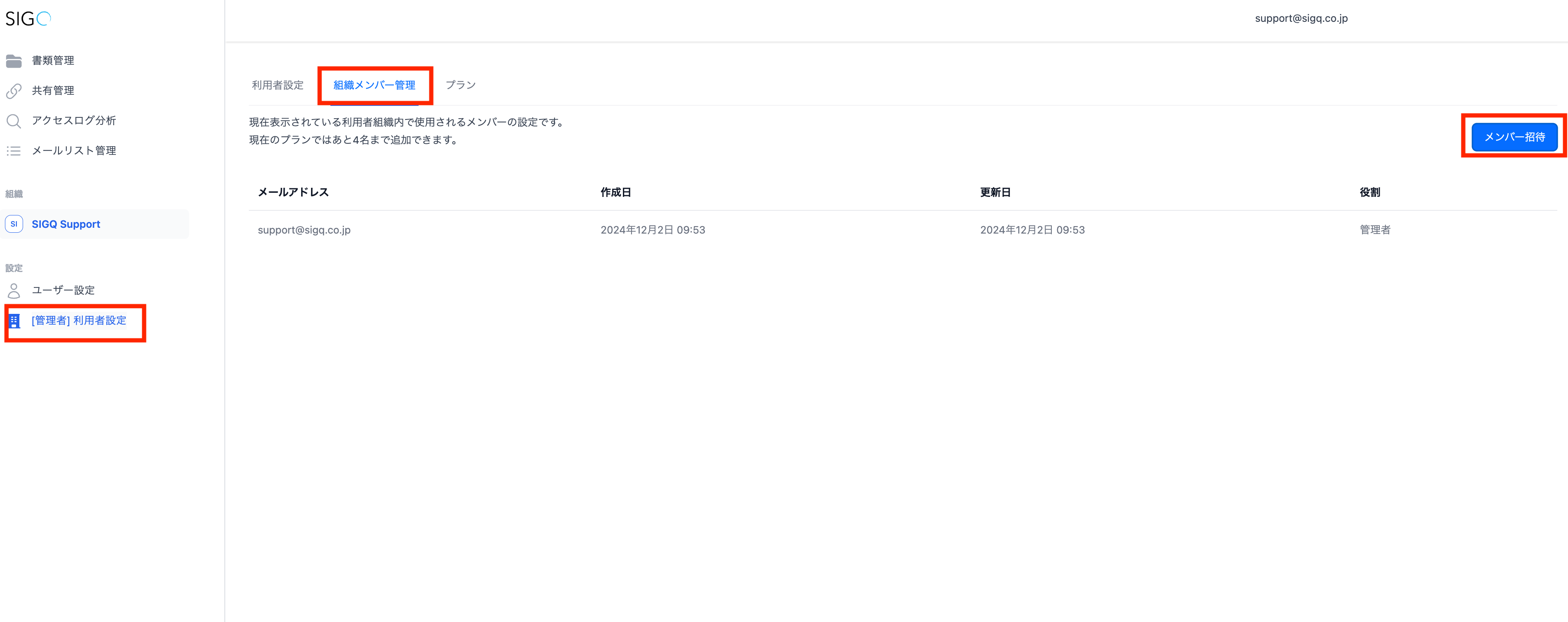Click the magnifier icon beside アクセスログ分析
Image resolution: width=1568 pixels, height=622 pixels.
(14, 121)
